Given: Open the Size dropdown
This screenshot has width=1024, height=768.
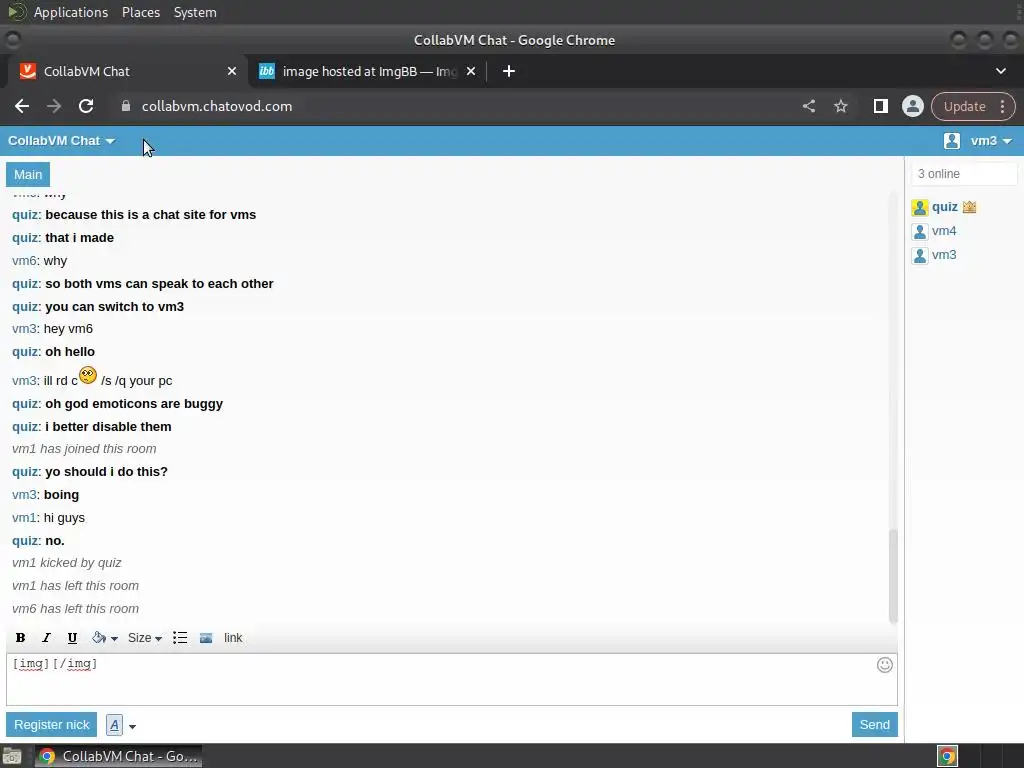Looking at the screenshot, I should (x=144, y=637).
